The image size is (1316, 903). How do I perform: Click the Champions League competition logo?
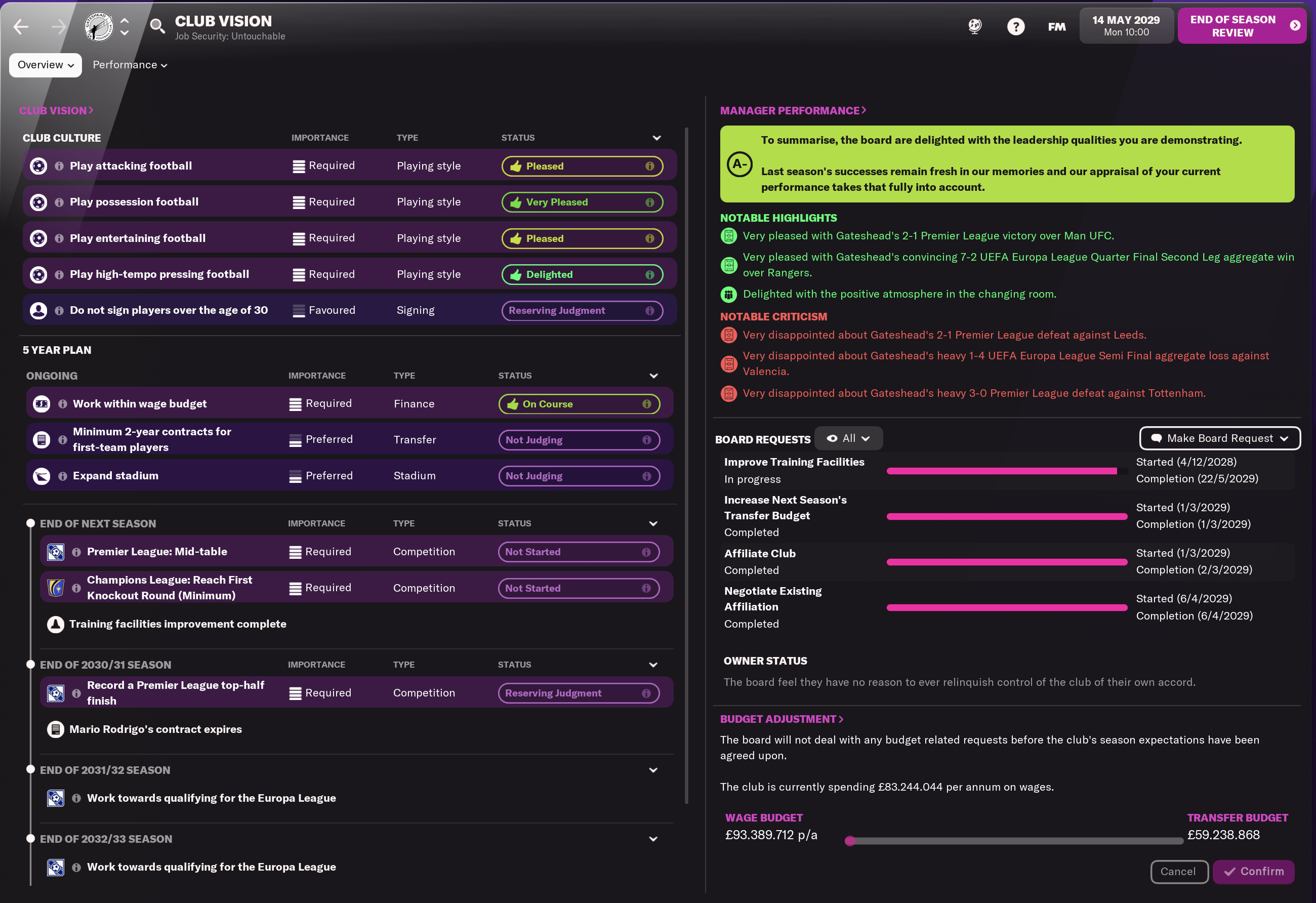click(56, 588)
